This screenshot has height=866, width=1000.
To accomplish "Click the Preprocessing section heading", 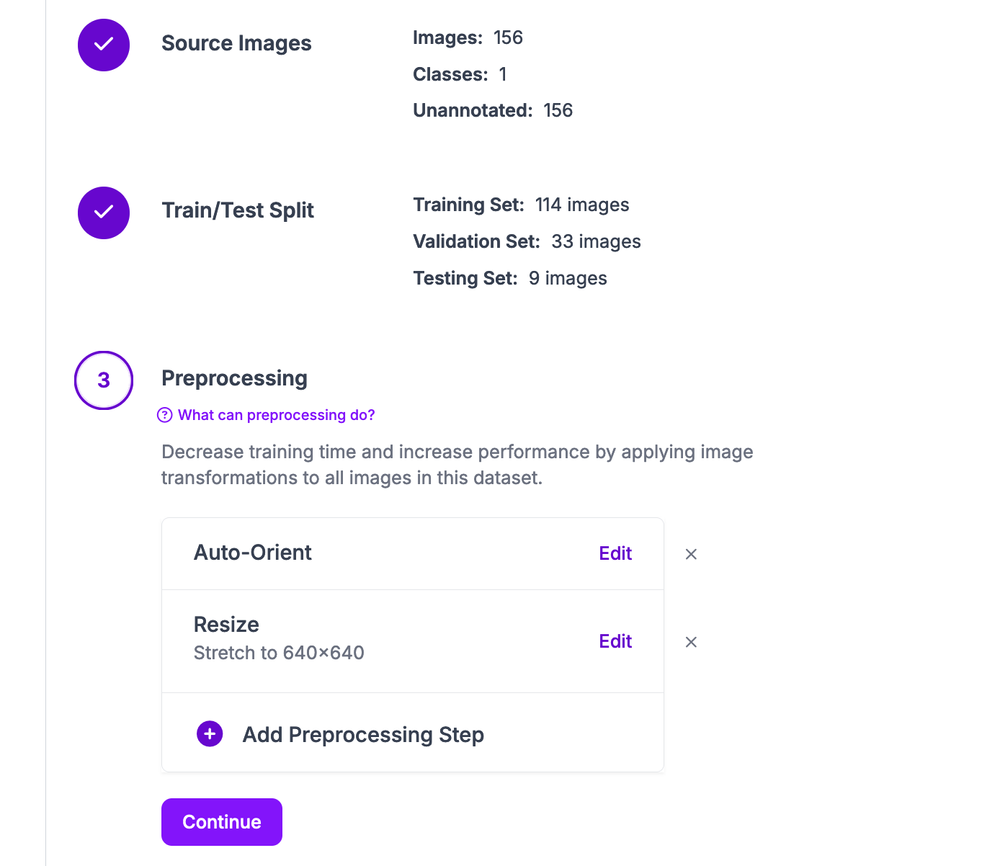I will (234, 379).
